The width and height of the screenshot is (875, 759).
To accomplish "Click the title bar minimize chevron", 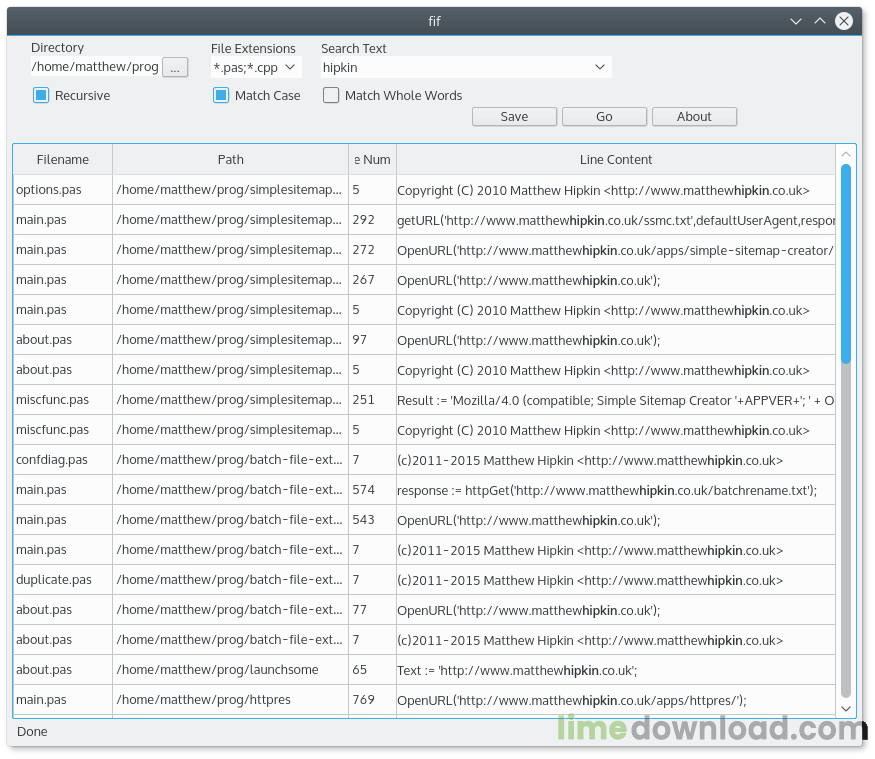I will [x=796, y=21].
